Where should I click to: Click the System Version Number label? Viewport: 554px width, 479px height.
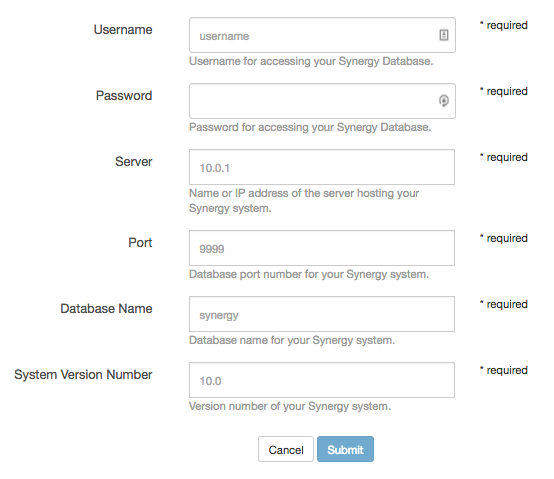[x=83, y=375]
